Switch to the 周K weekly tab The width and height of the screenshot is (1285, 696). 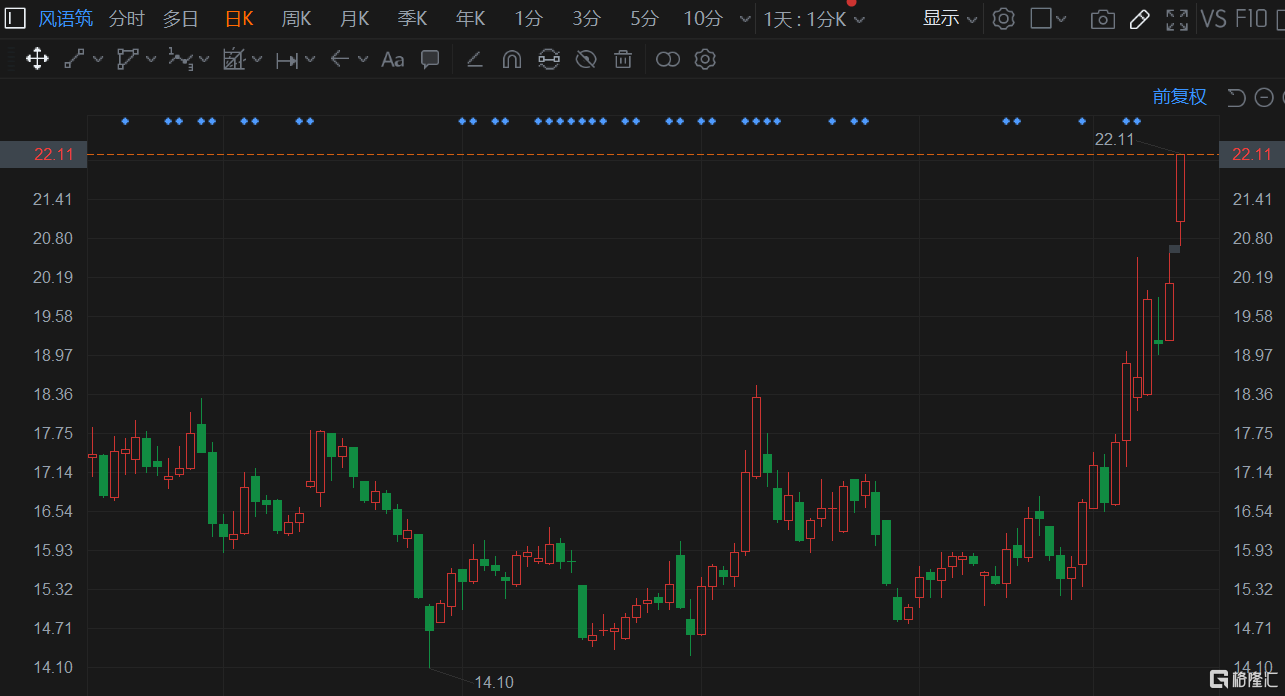pos(296,18)
